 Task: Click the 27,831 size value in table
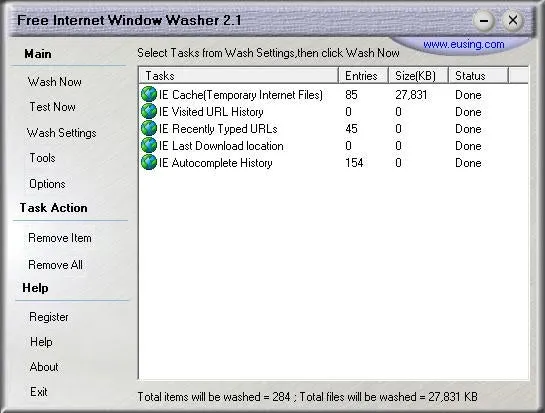[x=411, y=95]
